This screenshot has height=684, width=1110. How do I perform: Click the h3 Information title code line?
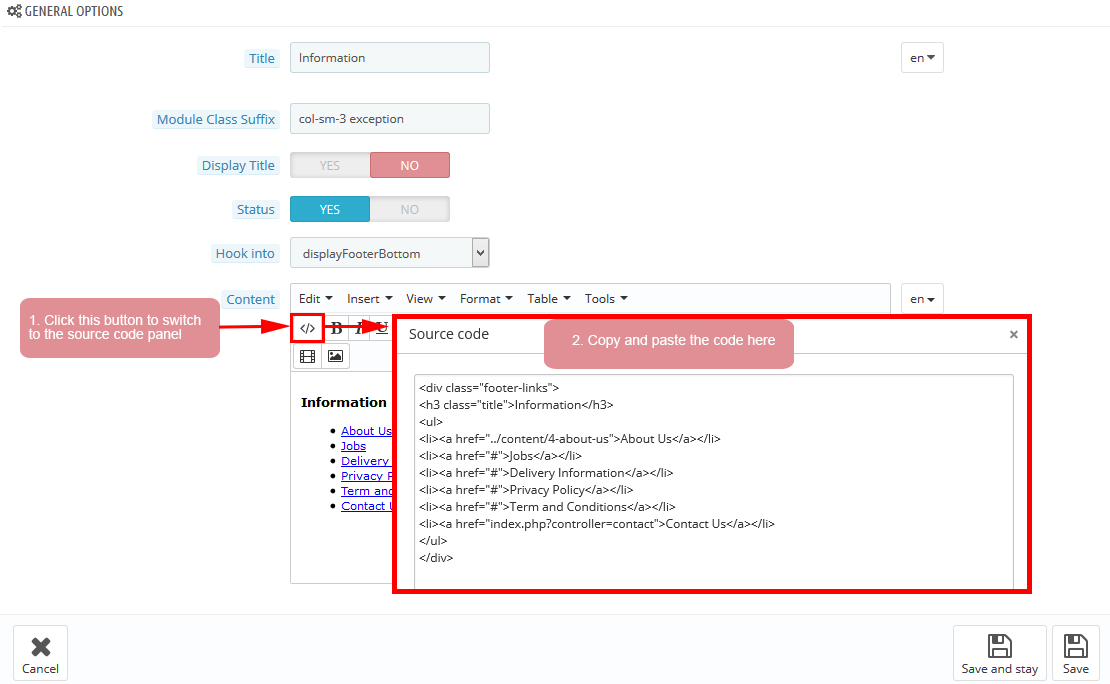pos(516,405)
